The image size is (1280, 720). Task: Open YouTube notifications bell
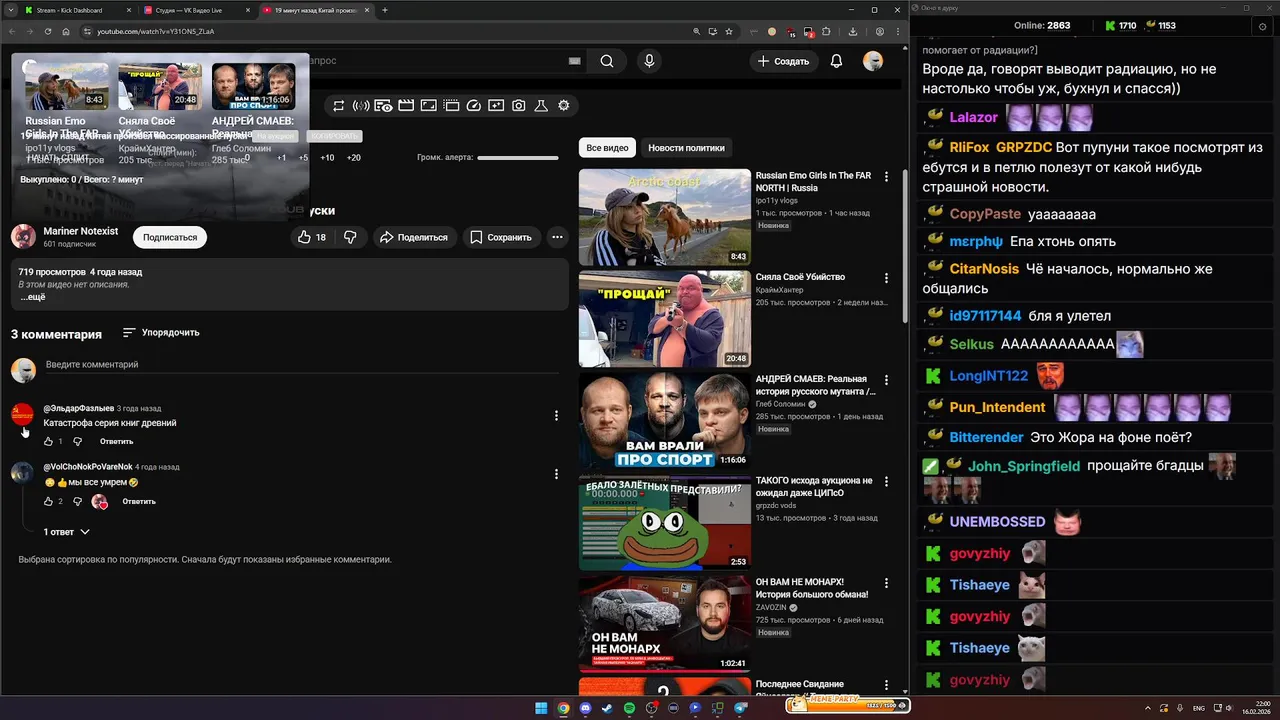836,61
